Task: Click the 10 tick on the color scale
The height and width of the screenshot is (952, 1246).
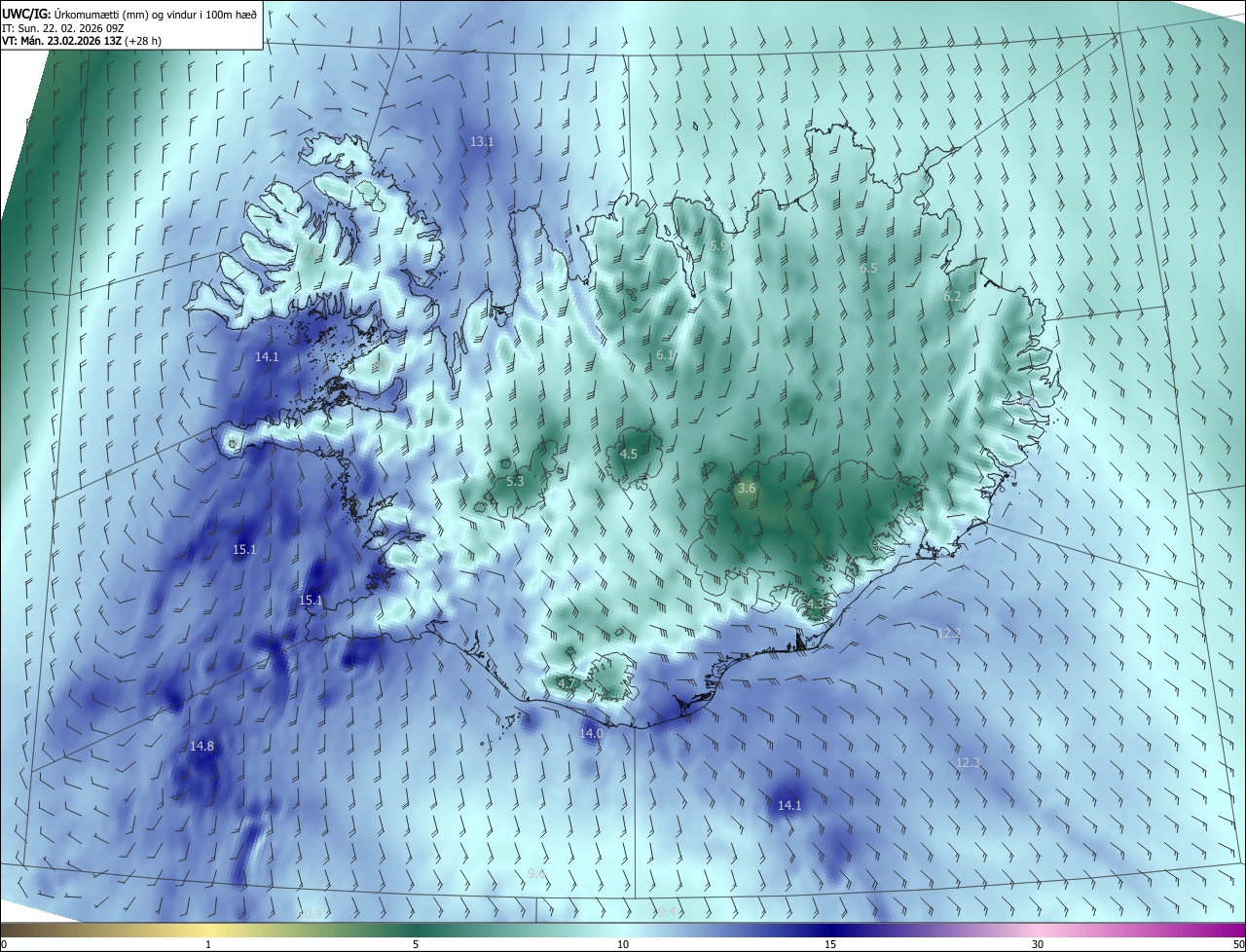Action: [623, 945]
